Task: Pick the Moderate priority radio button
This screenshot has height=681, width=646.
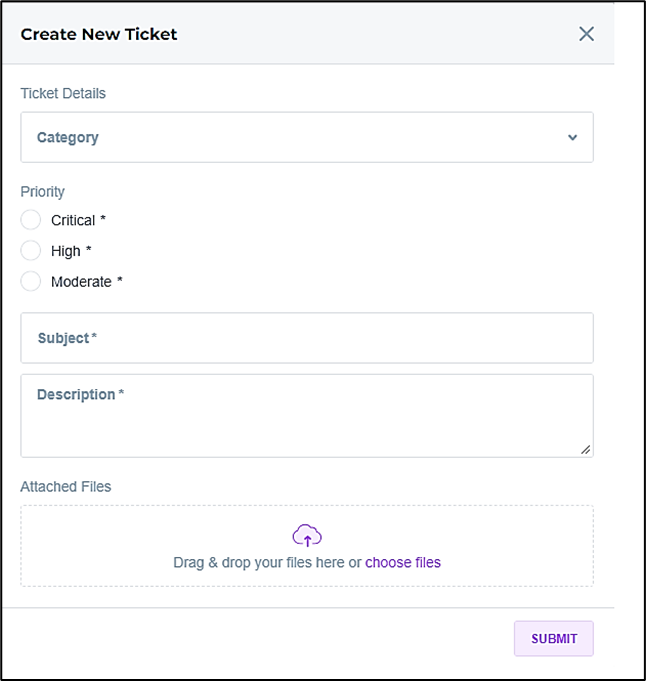Action: 31,282
